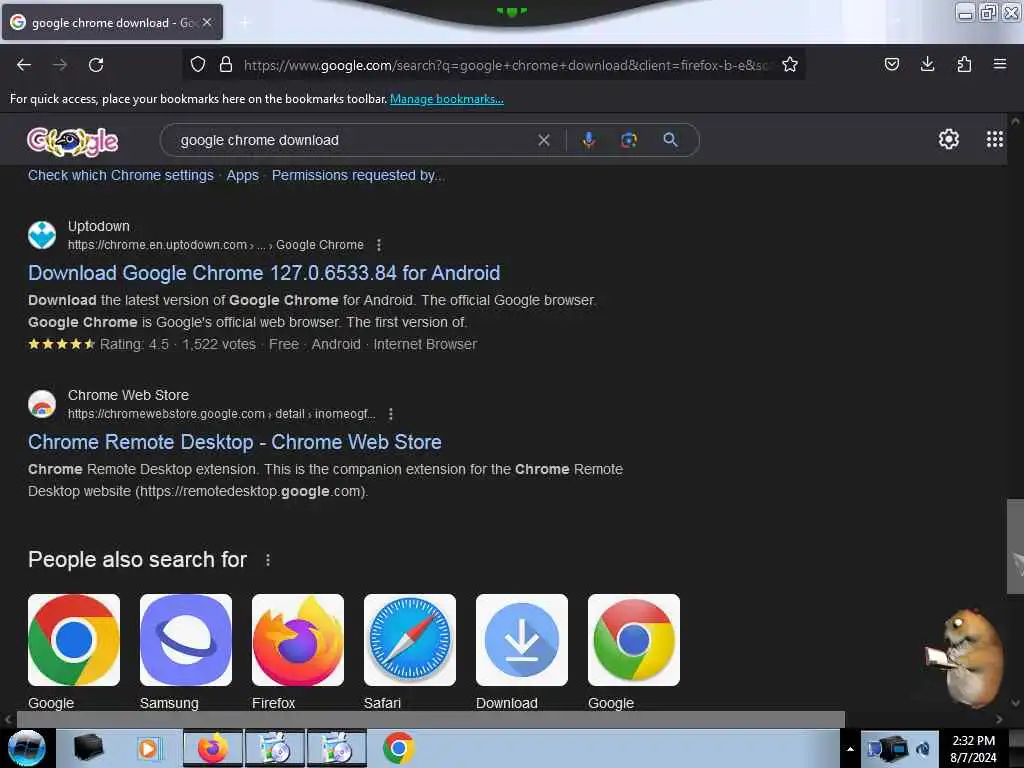The width and height of the screenshot is (1024, 768).
Task: Select the google chrome download tab
Action: pos(112,22)
